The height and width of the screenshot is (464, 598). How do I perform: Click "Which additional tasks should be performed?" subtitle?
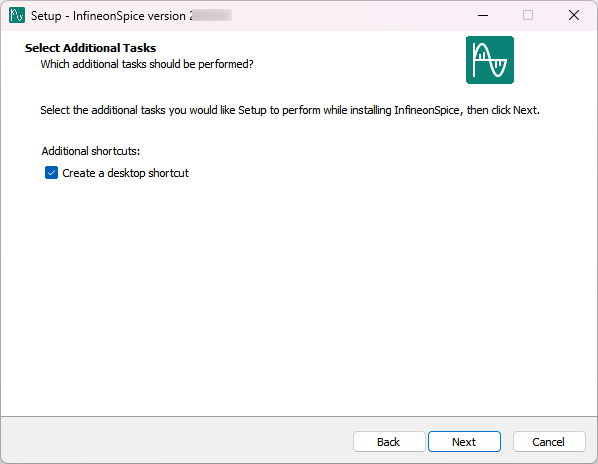(147, 64)
